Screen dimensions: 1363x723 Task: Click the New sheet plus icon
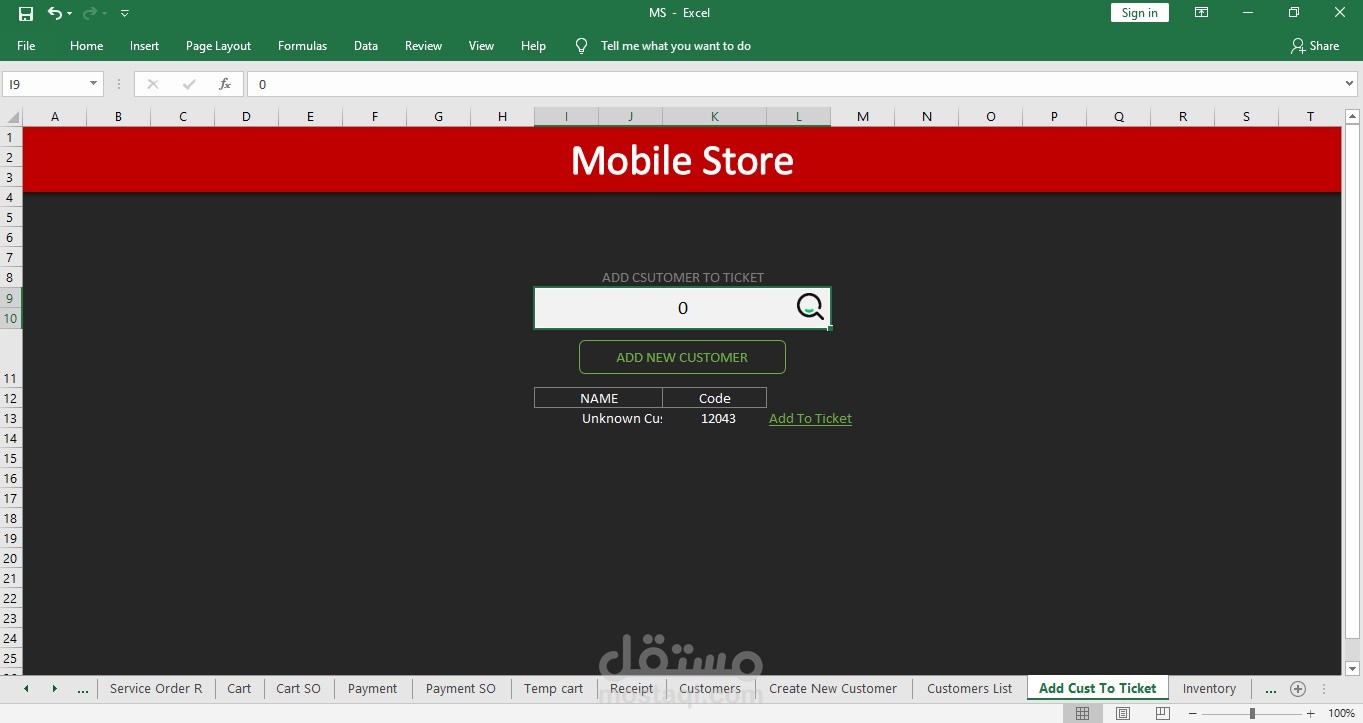tap(1298, 689)
